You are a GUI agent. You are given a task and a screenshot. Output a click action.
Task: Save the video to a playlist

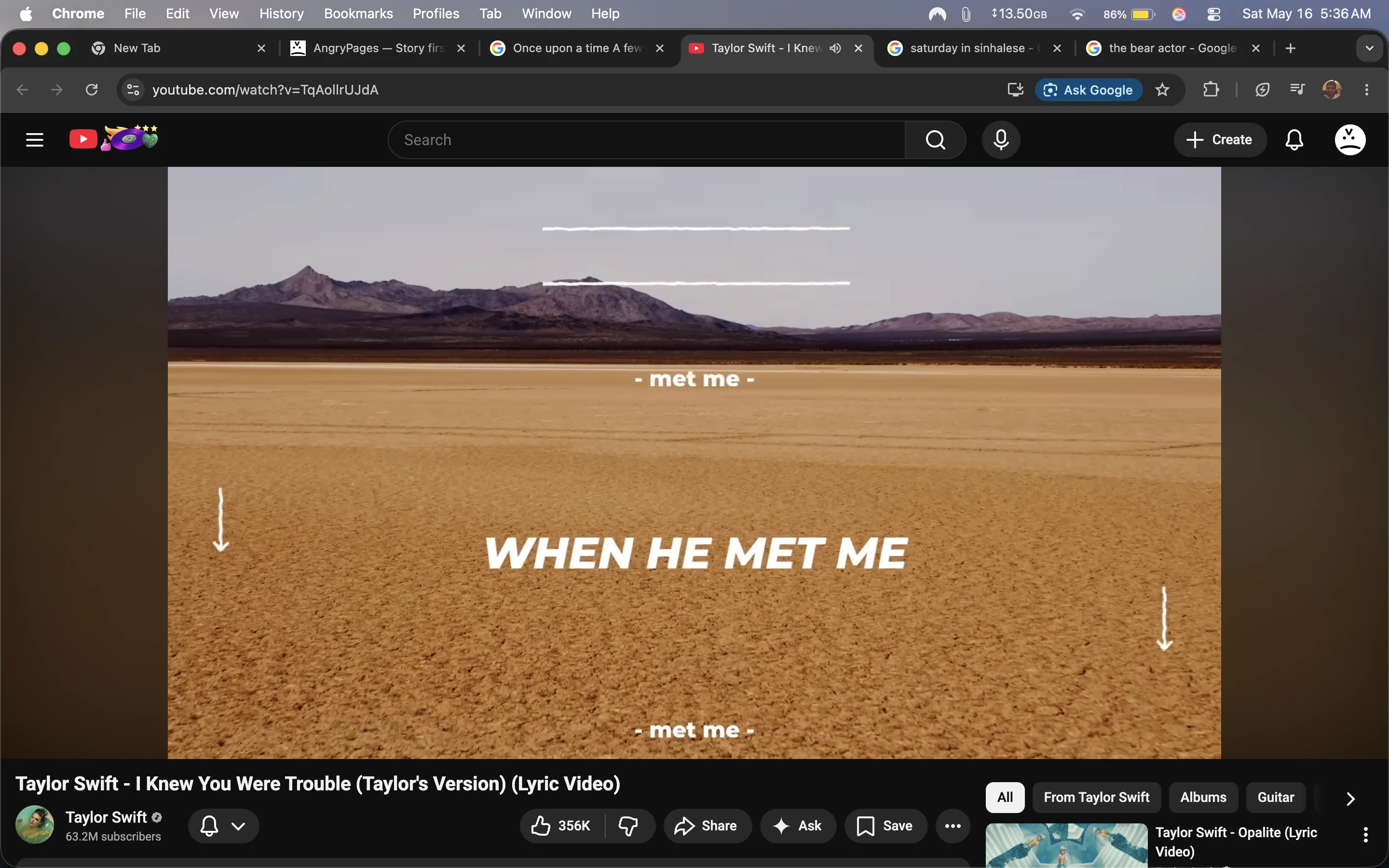coord(885,826)
